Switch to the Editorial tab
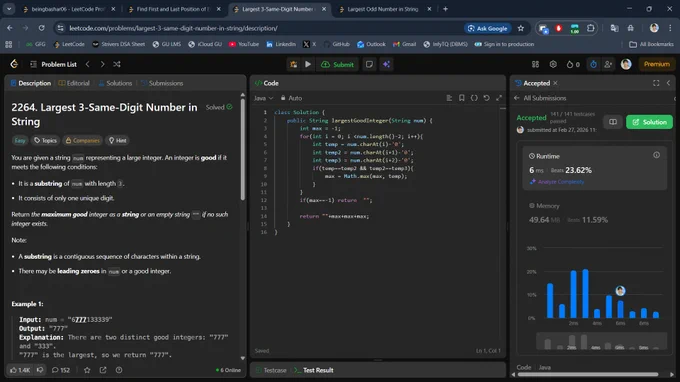Image resolution: width=680 pixels, height=382 pixels. coord(74,83)
